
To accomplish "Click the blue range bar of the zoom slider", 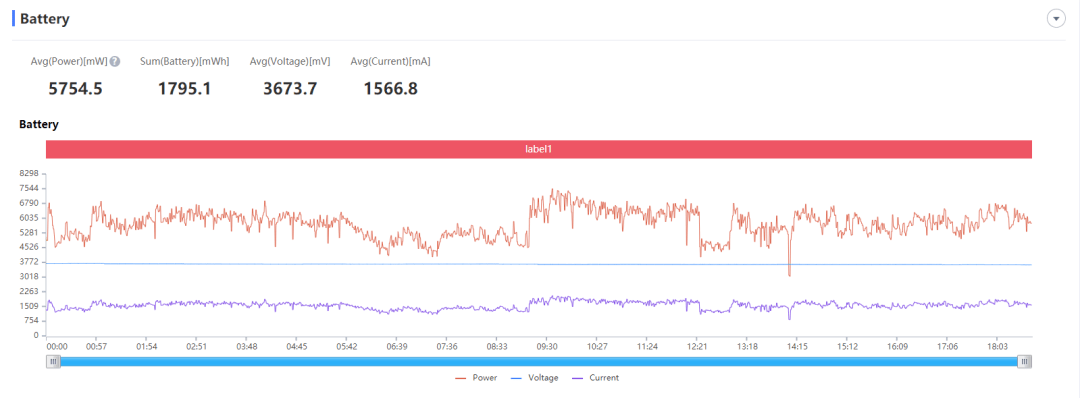I will coord(539,362).
